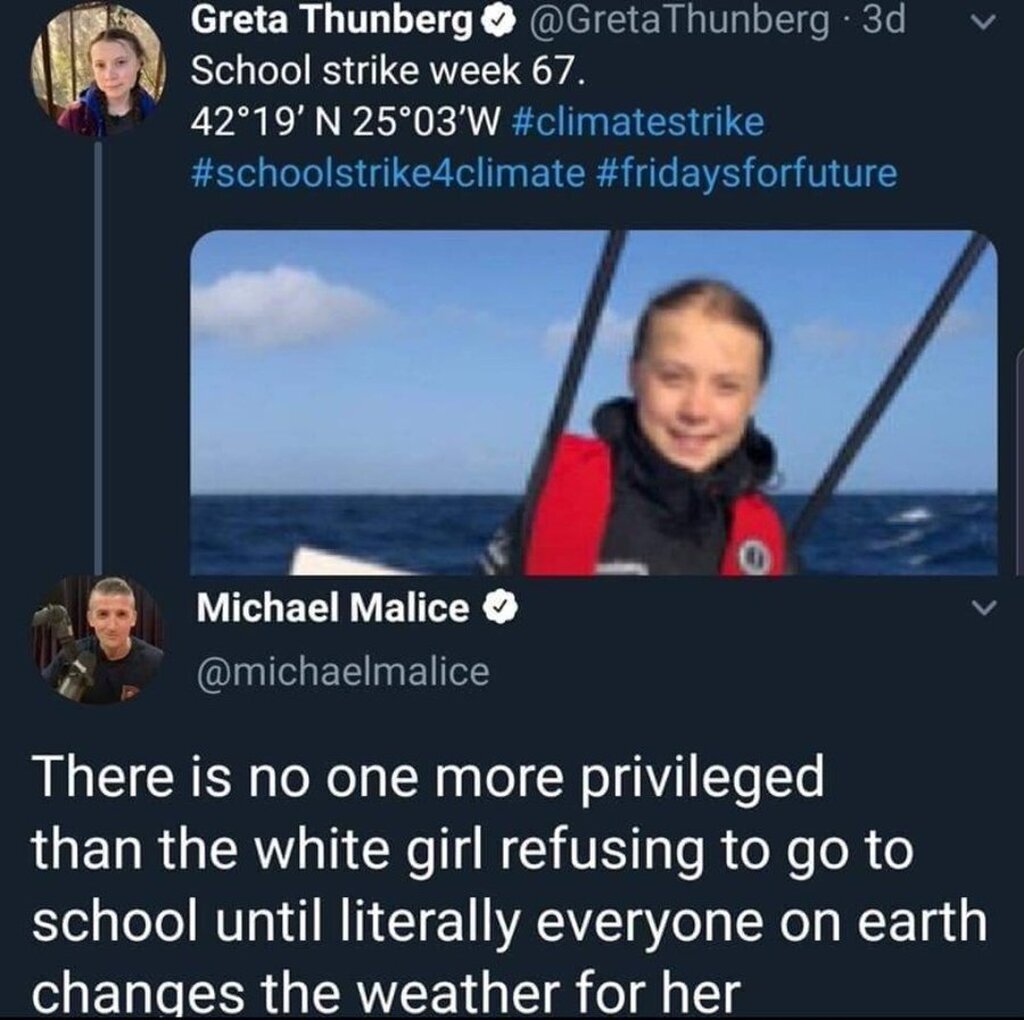This screenshot has width=1024, height=1020.
Task: Open Michael Malice's profile avatar
Action: pos(98,639)
